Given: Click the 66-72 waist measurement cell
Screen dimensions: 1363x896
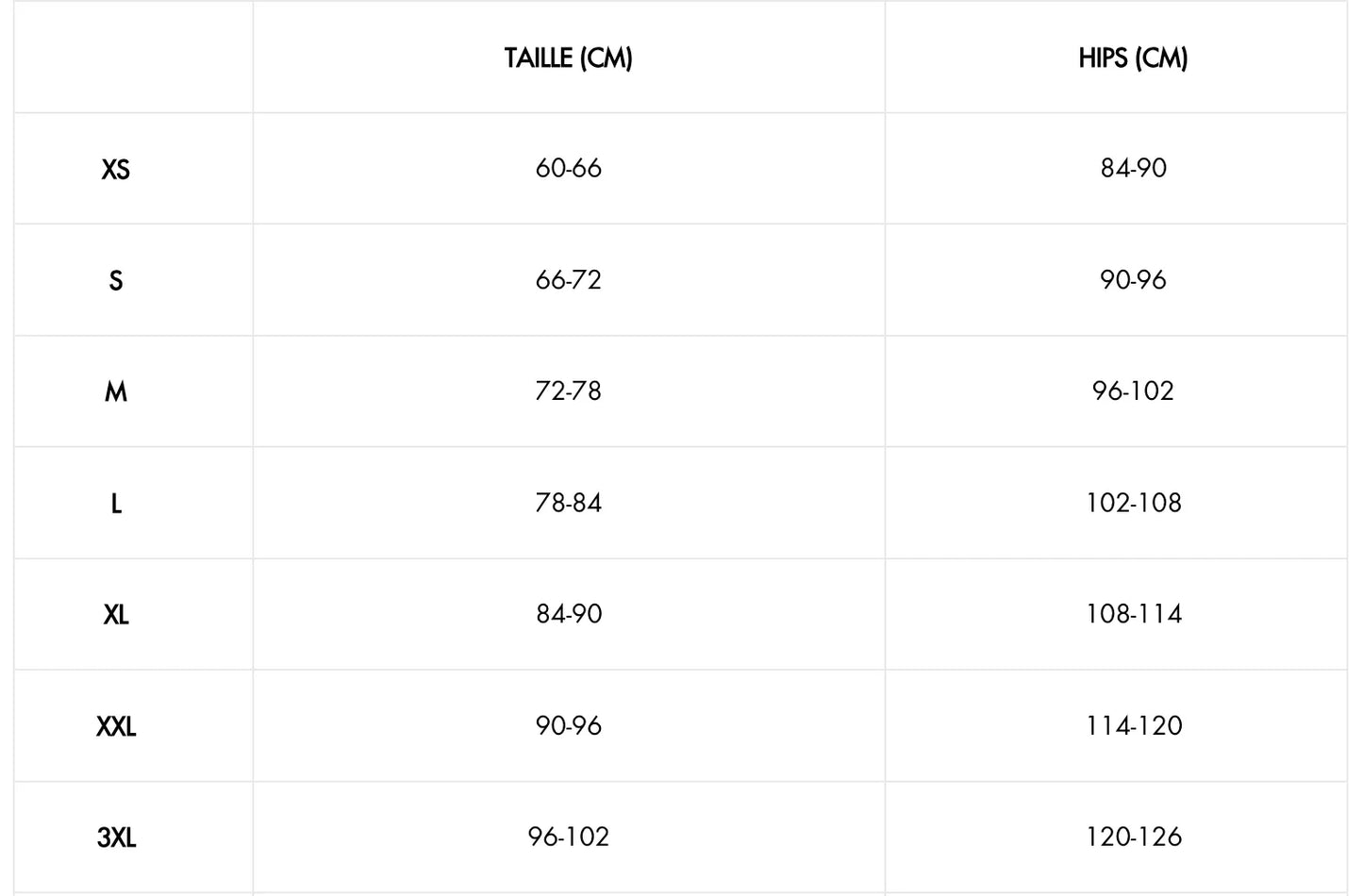Looking at the screenshot, I should pos(568,280).
